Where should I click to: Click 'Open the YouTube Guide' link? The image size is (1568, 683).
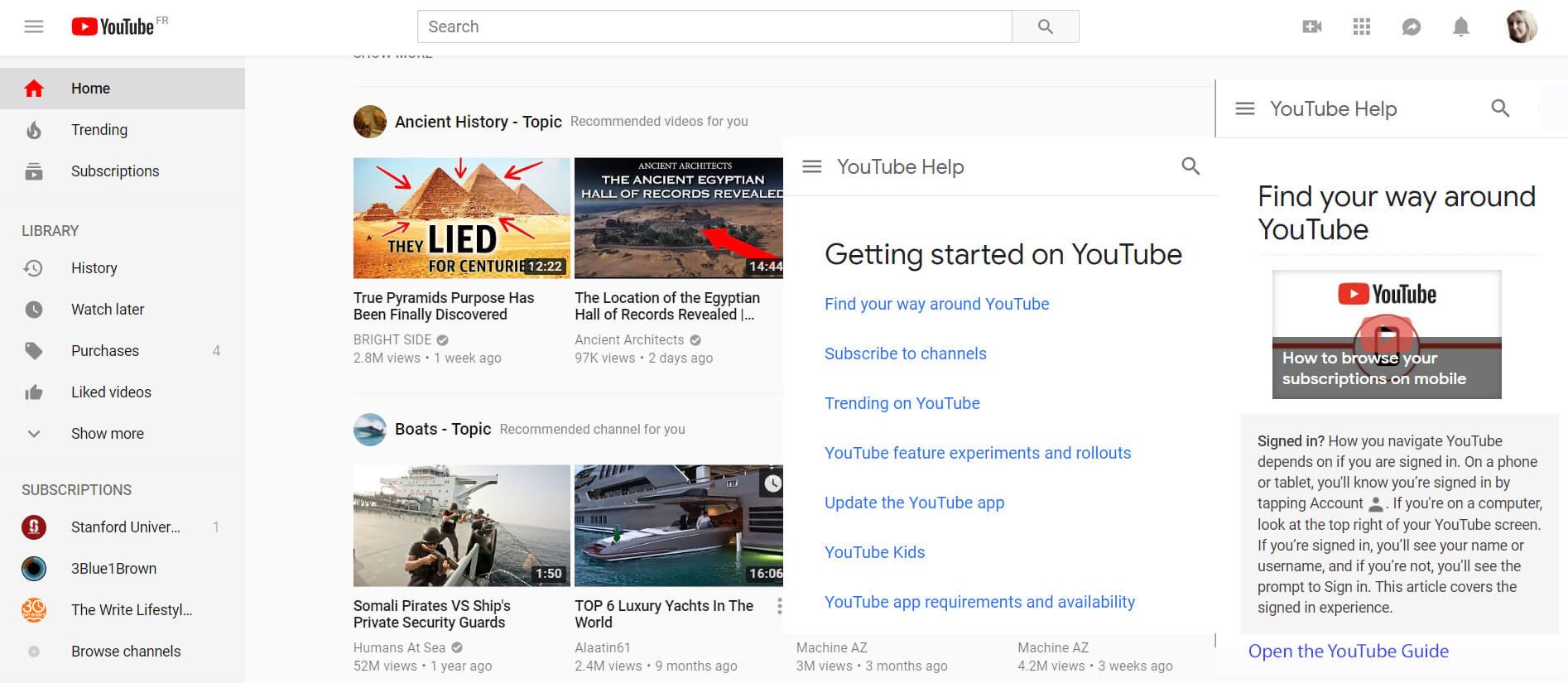point(1348,652)
